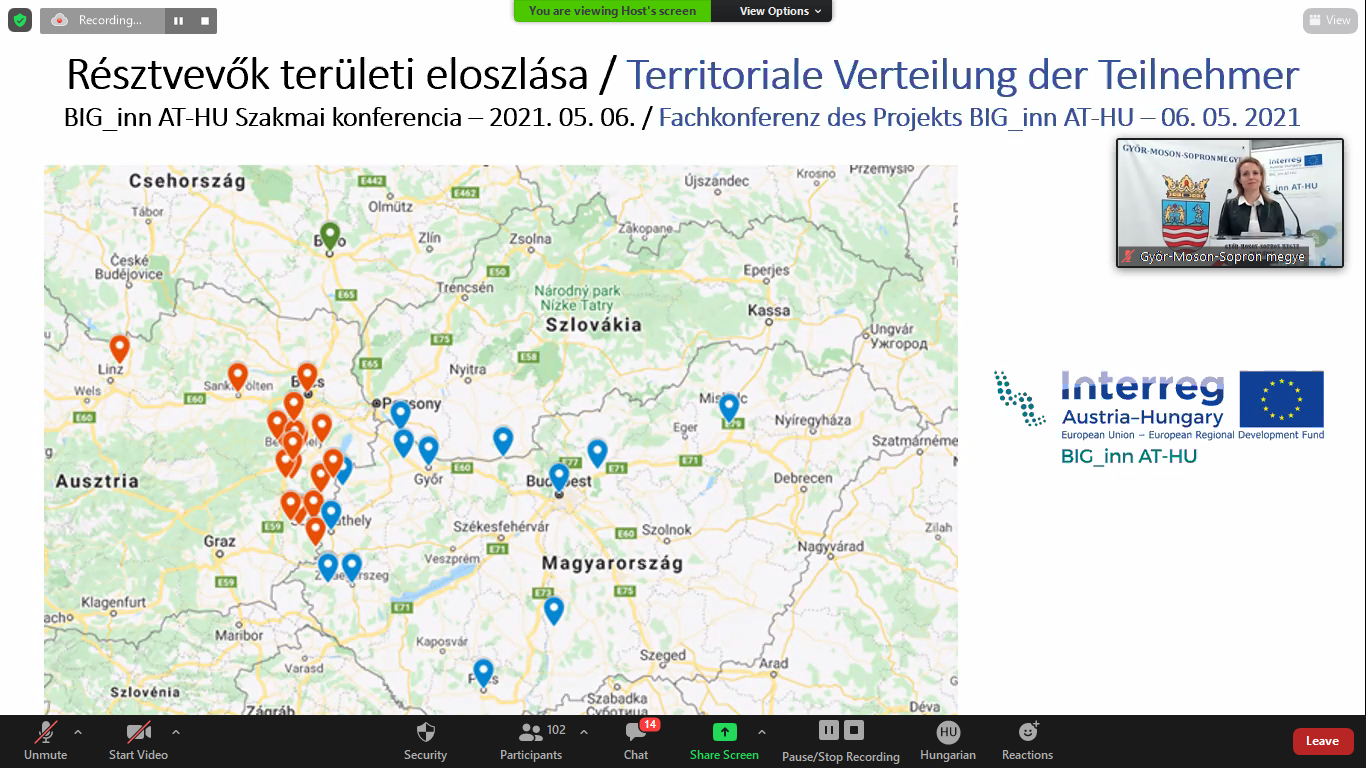This screenshot has height=768, width=1366.
Task: Open the Security menu
Action: point(425,741)
